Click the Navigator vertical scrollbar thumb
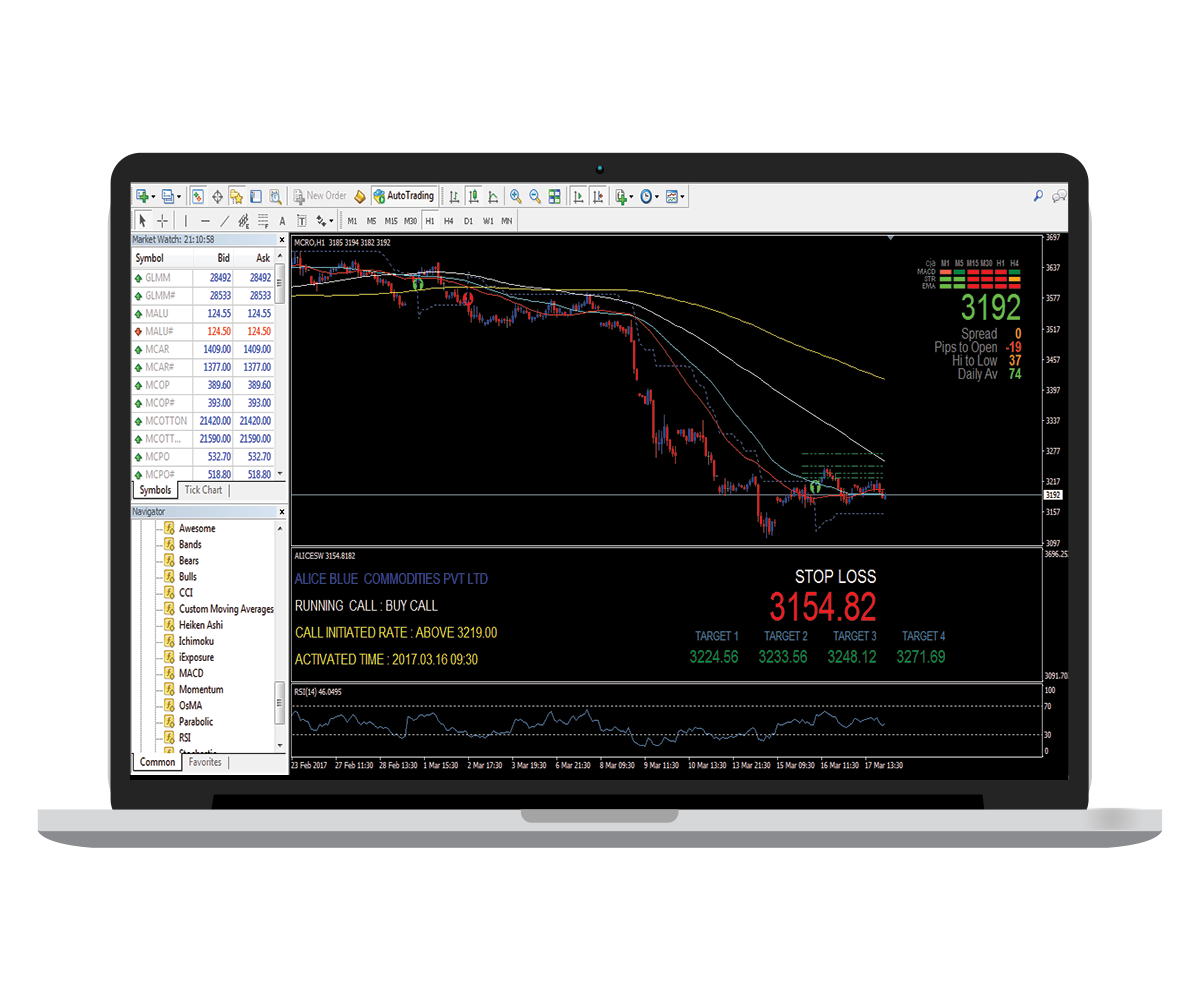 [280, 703]
